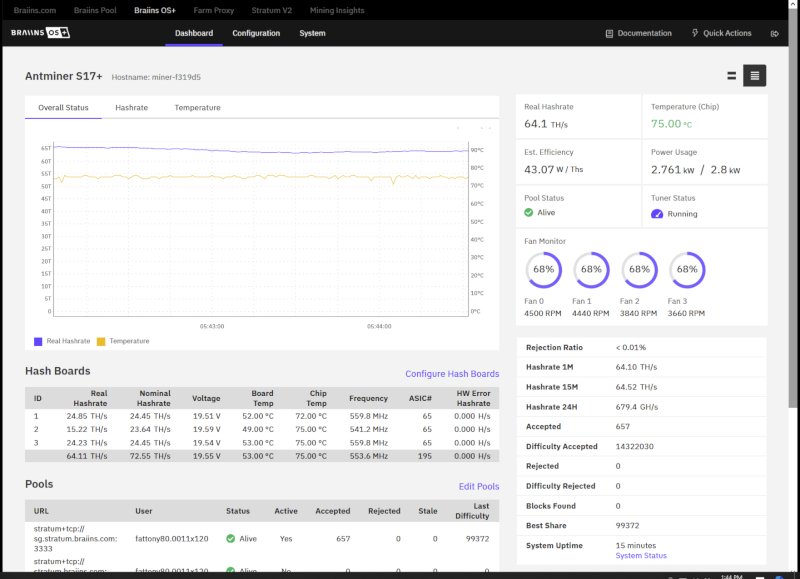Click the Hashrate 1M value 64.10 TH/s

point(636,367)
